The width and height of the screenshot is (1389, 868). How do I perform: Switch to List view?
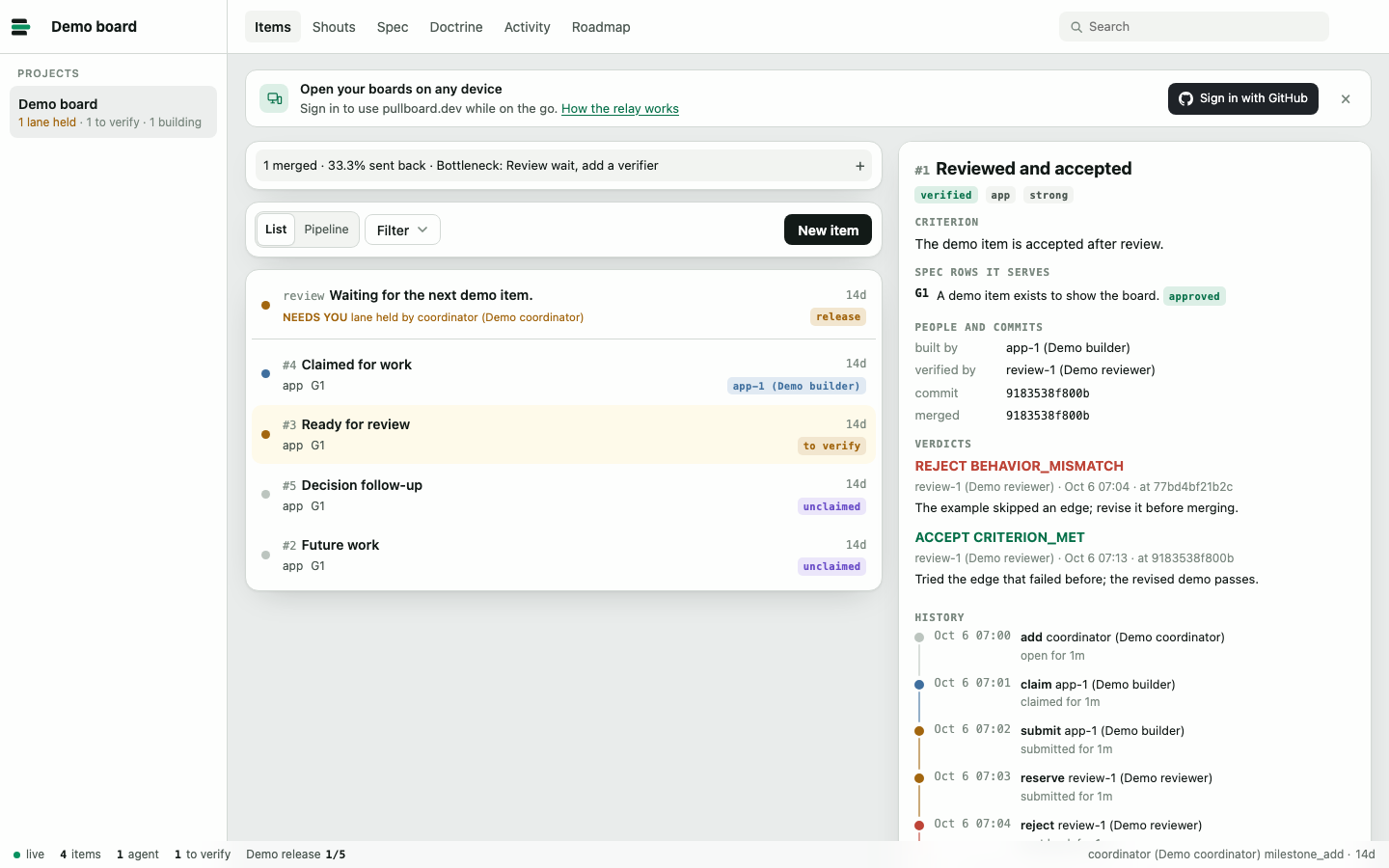pyautogui.click(x=276, y=230)
